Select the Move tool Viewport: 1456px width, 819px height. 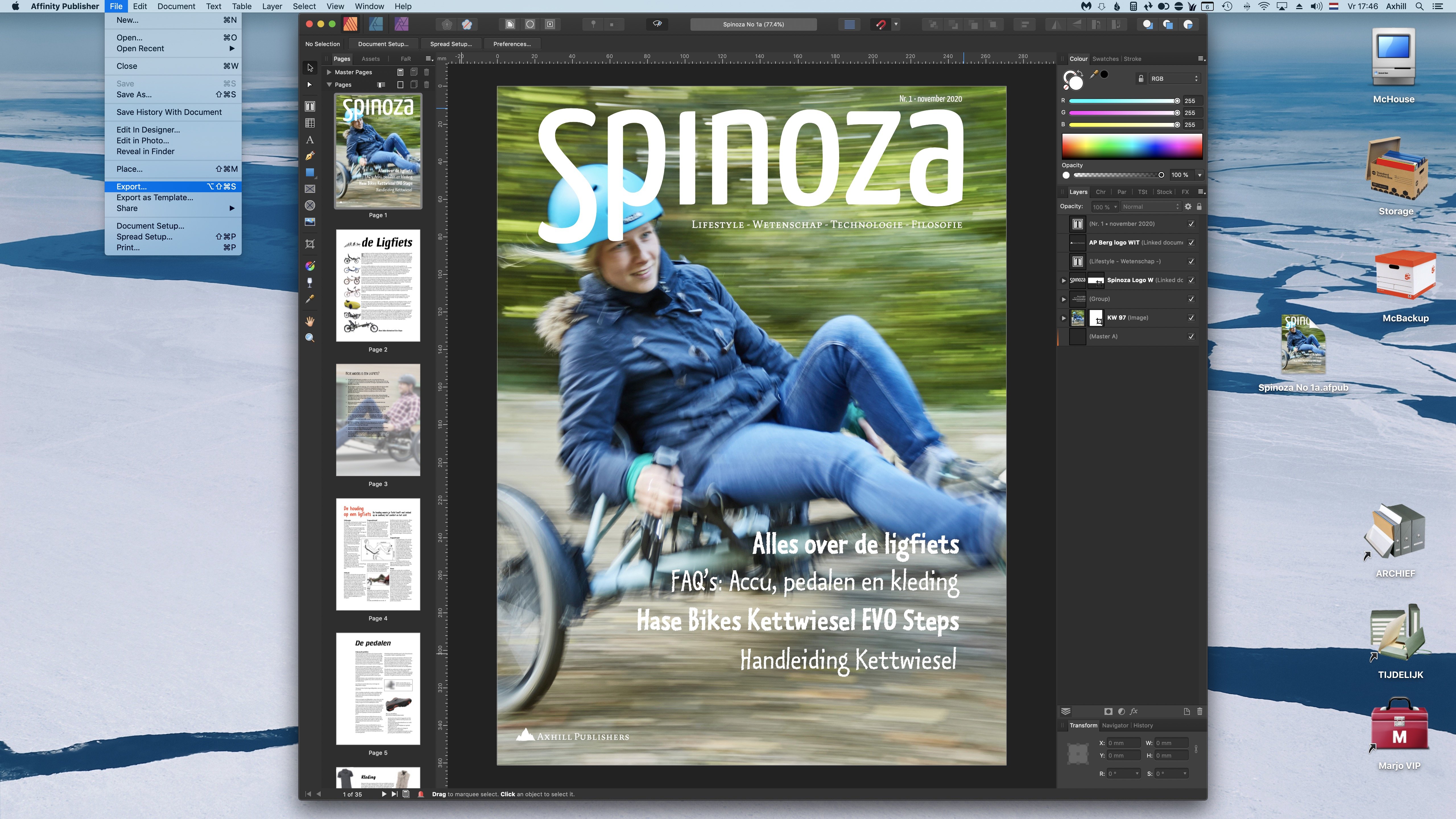[x=310, y=68]
